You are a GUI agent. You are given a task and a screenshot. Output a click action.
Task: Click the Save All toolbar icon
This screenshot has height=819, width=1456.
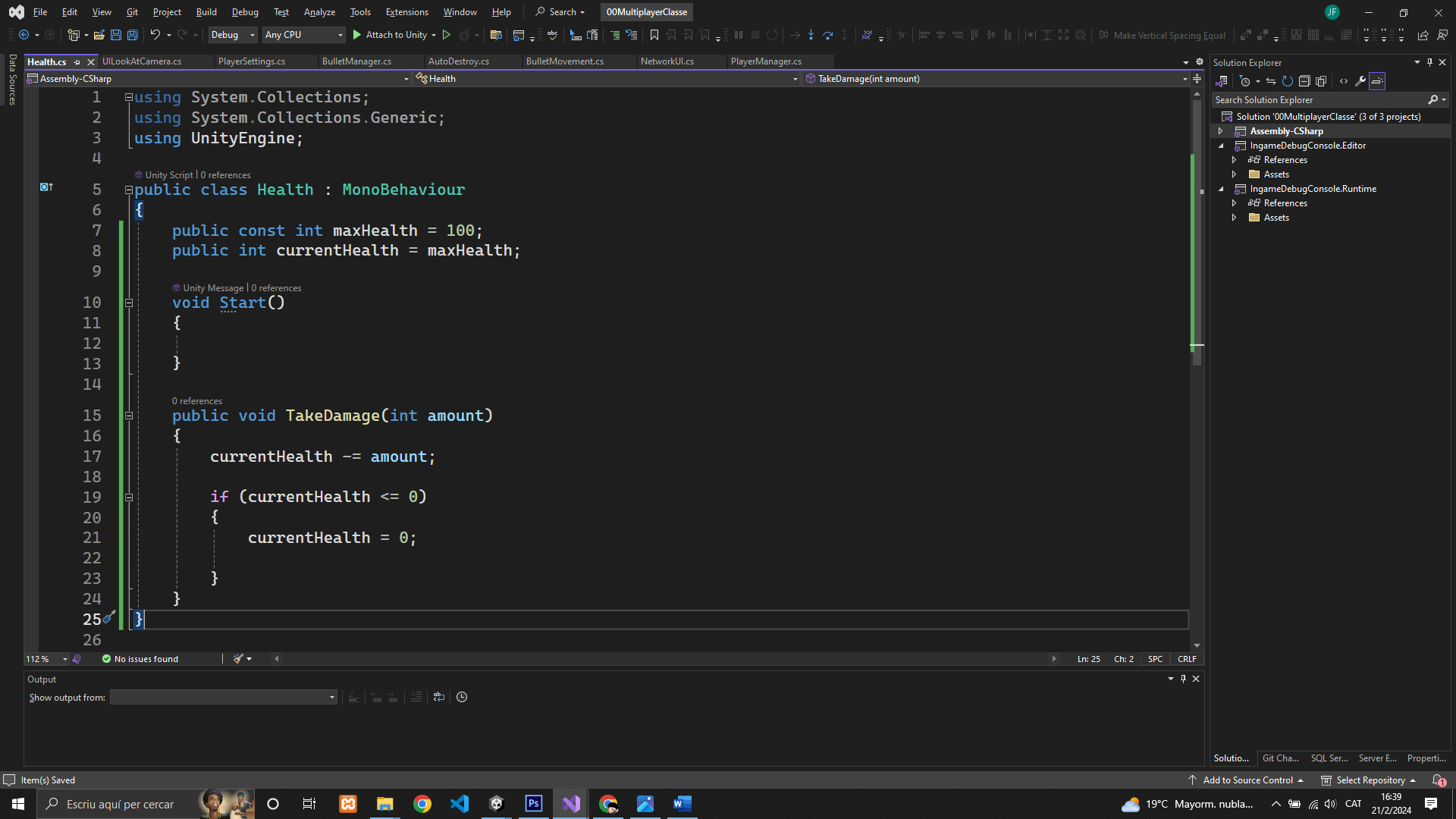[x=132, y=35]
